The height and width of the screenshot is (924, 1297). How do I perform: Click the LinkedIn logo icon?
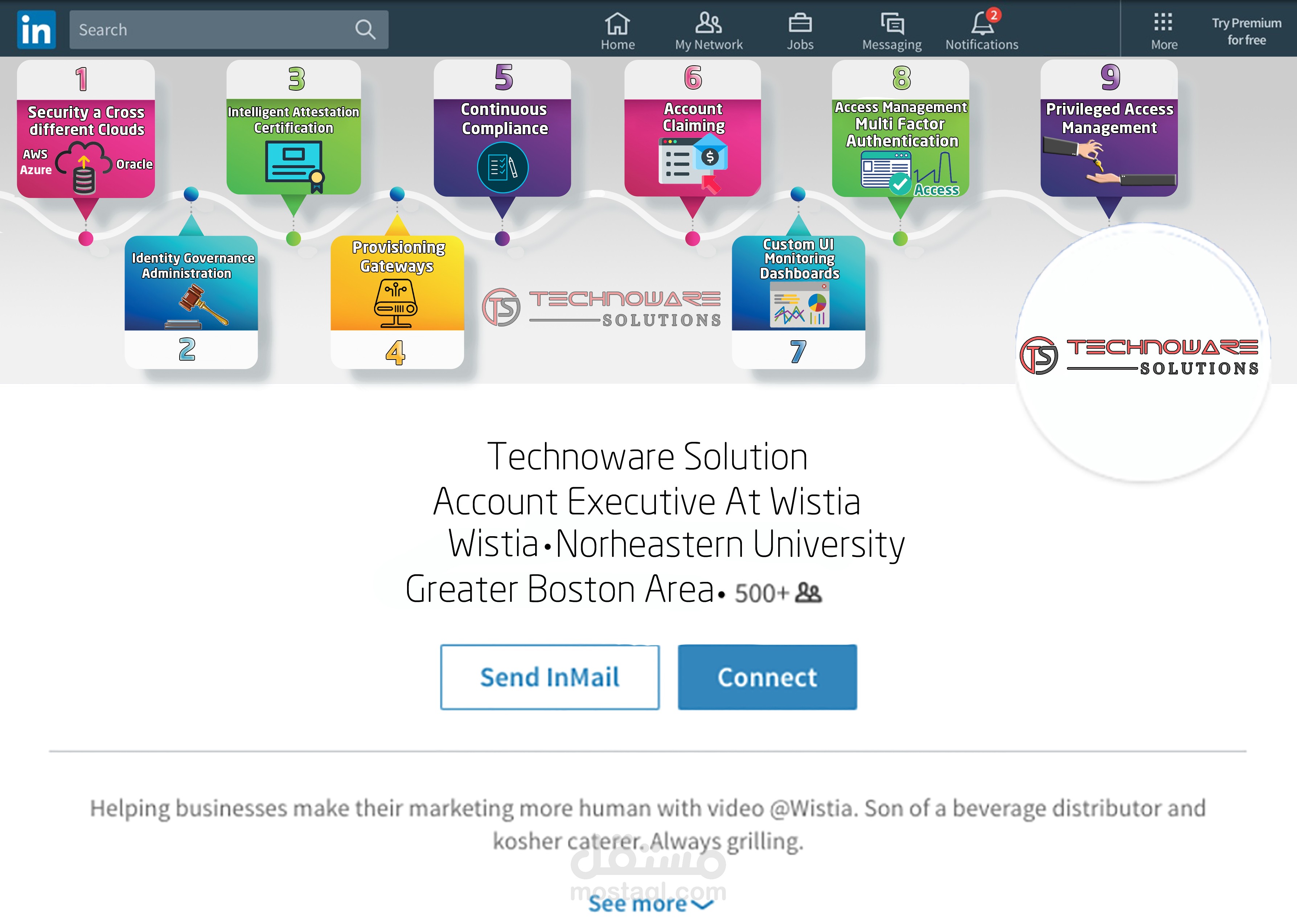tap(36, 30)
